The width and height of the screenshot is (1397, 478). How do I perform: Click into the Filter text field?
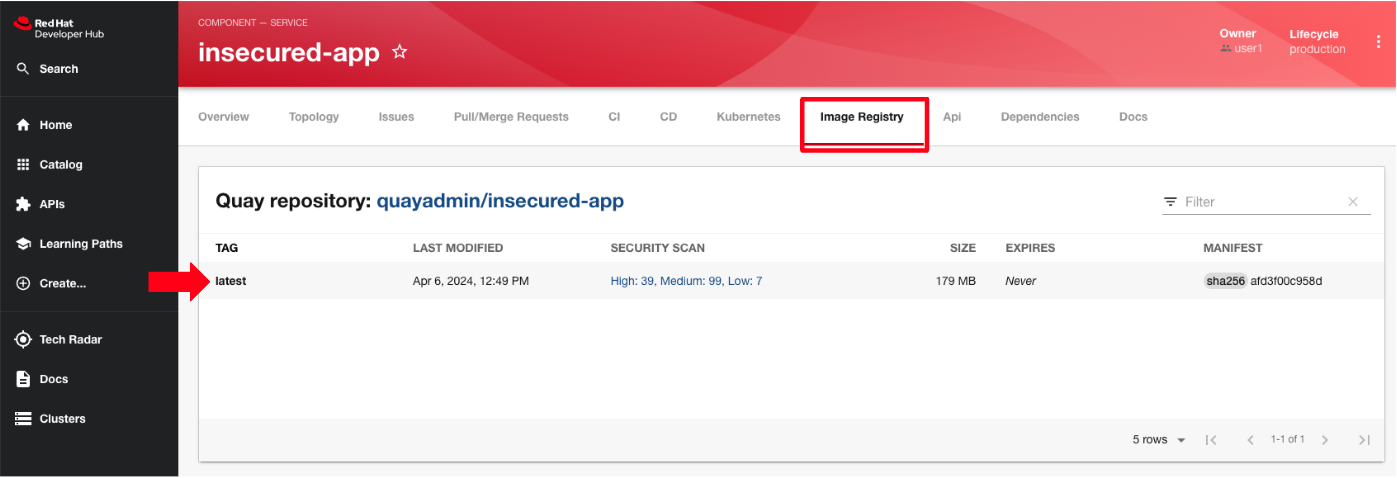pyautogui.click(x=1262, y=202)
